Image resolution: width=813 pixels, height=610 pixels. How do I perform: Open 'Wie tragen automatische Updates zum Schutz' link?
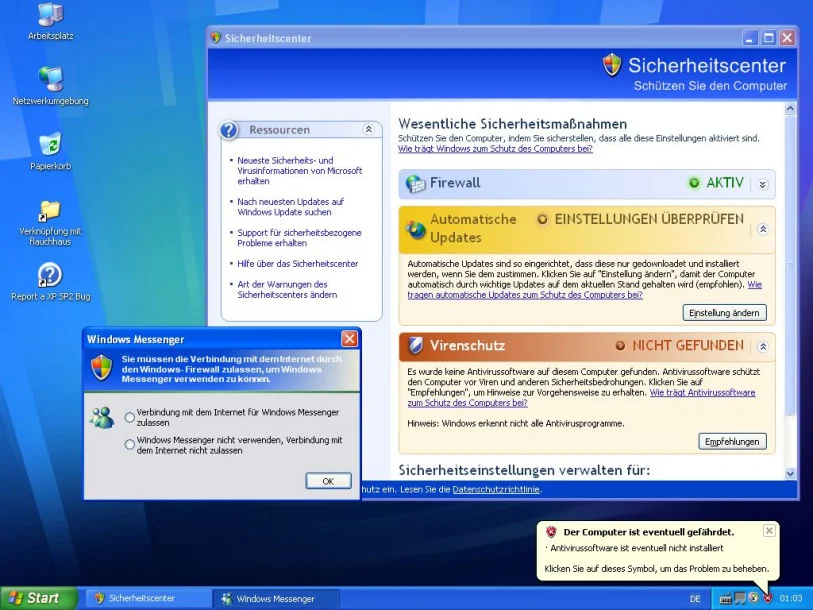pos(525,295)
